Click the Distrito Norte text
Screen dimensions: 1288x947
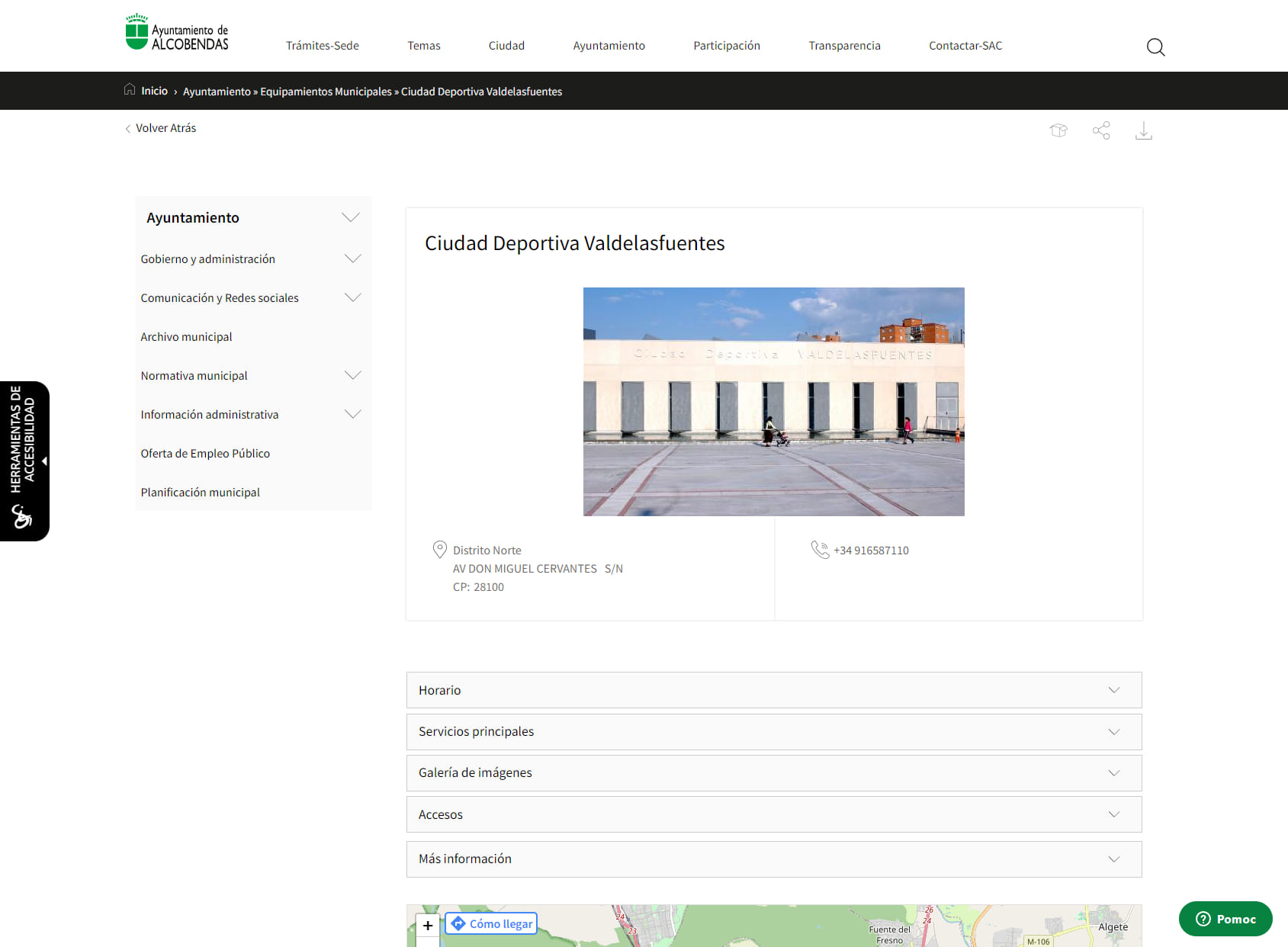tap(487, 551)
